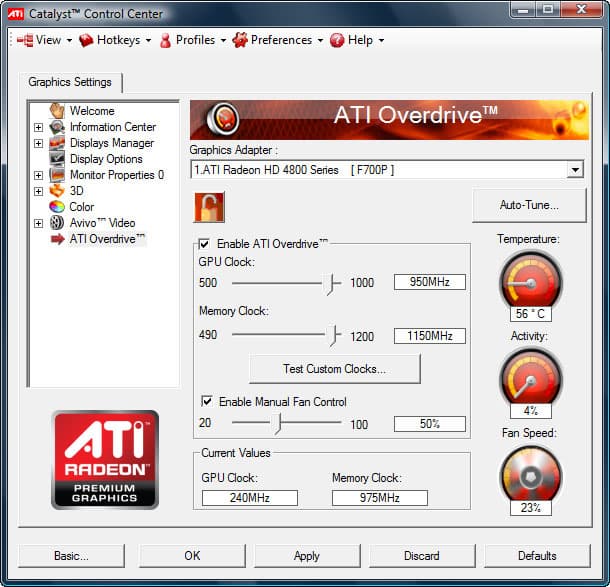Viewport: 610px width, 587px height.
Task: Select Welcome in the settings tree
Action: [x=92, y=111]
